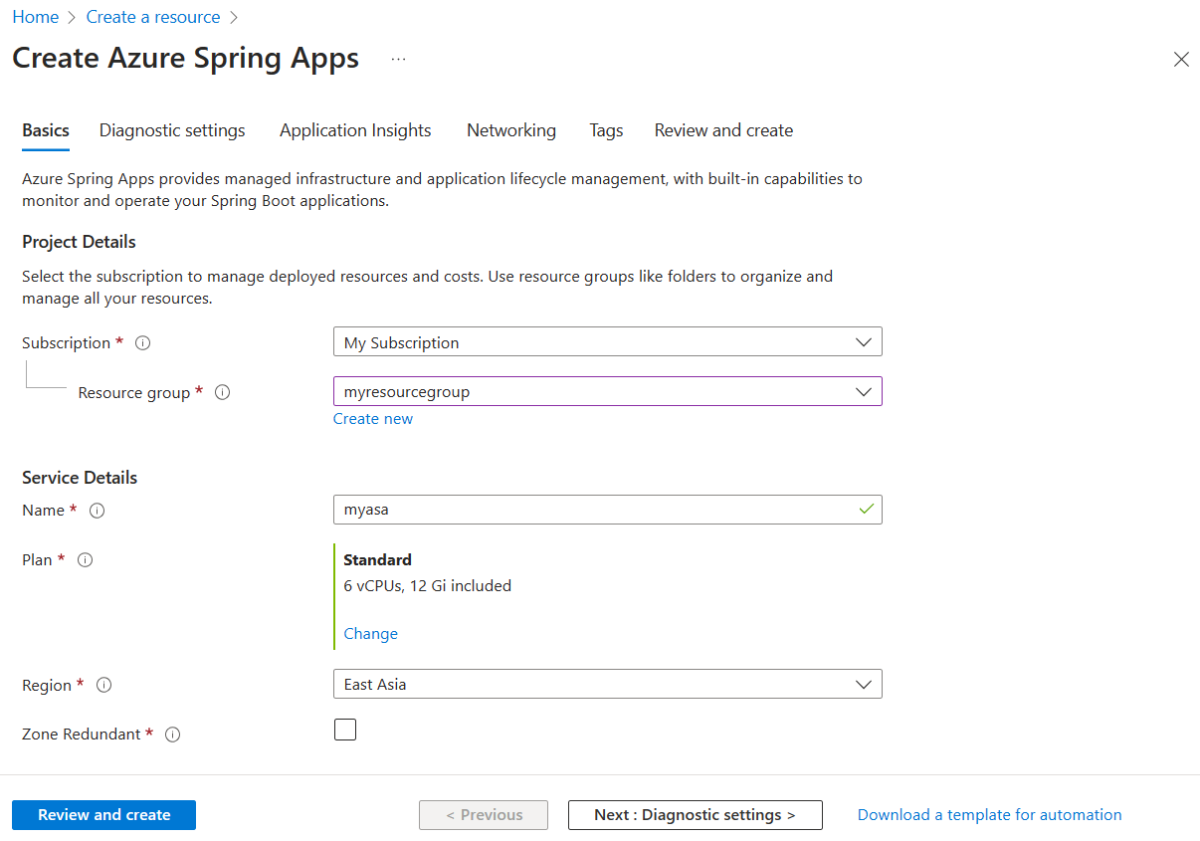Screen dimensions: 1200x841
Task: Click the Create new resource group link
Action: (373, 419)
